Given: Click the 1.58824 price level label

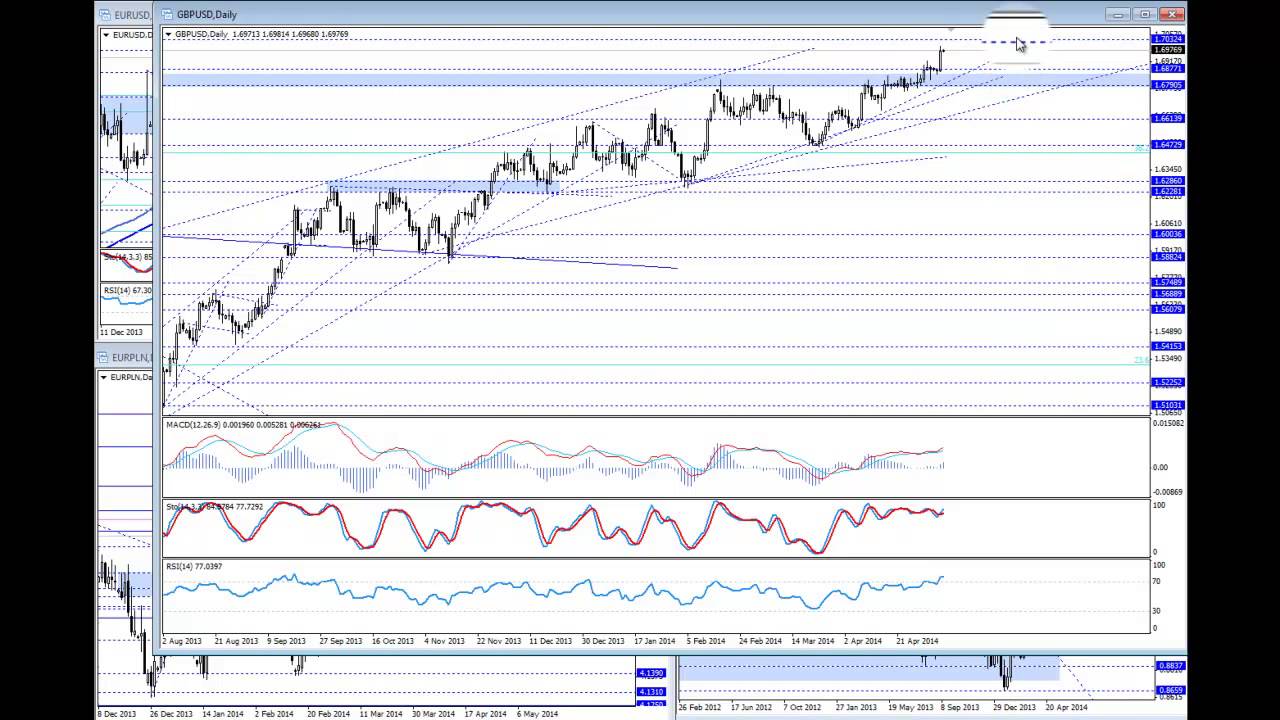Looking at the screenshot, I should pos(1168,257).
